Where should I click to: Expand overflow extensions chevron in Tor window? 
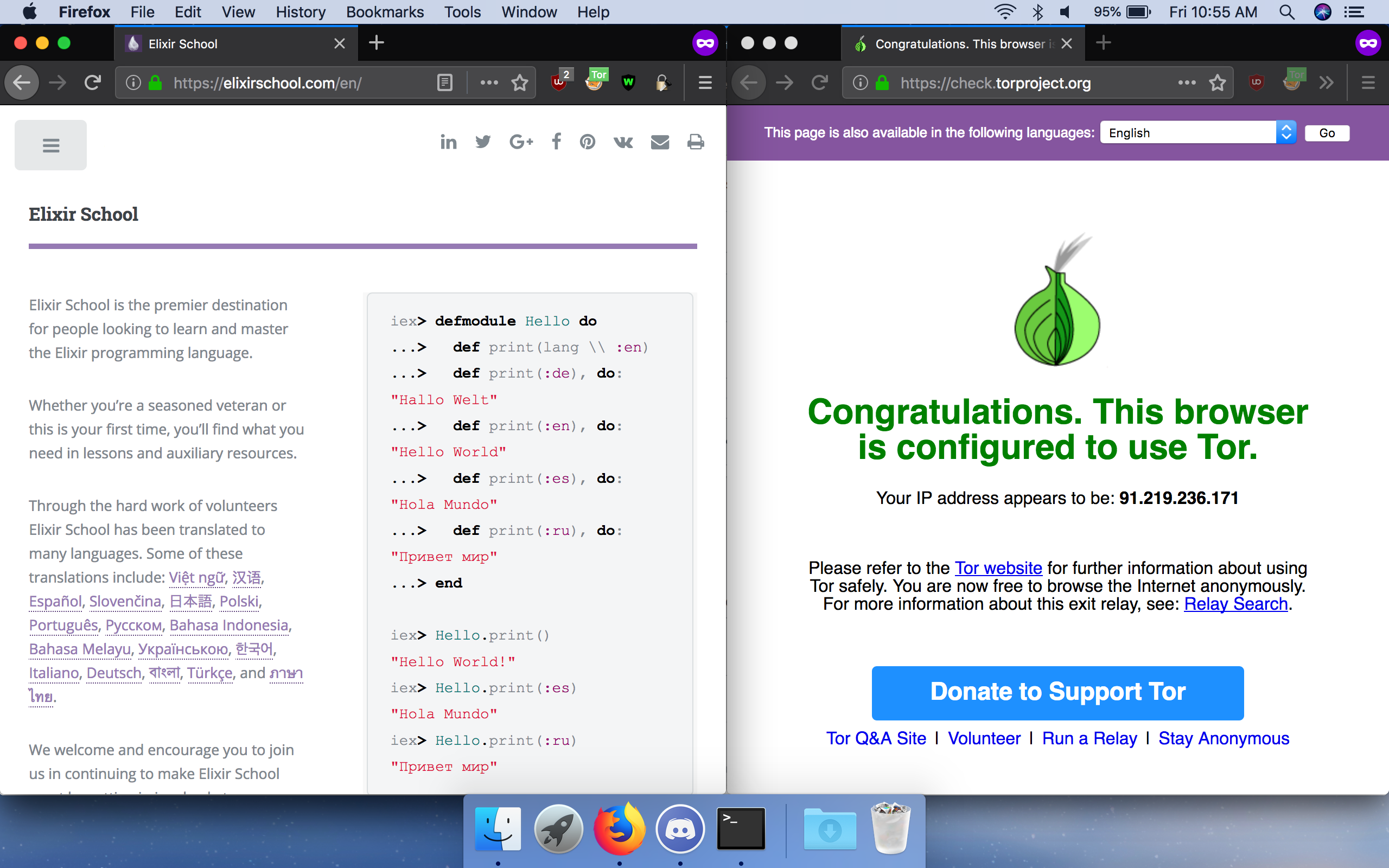[x=1326, y=82]
